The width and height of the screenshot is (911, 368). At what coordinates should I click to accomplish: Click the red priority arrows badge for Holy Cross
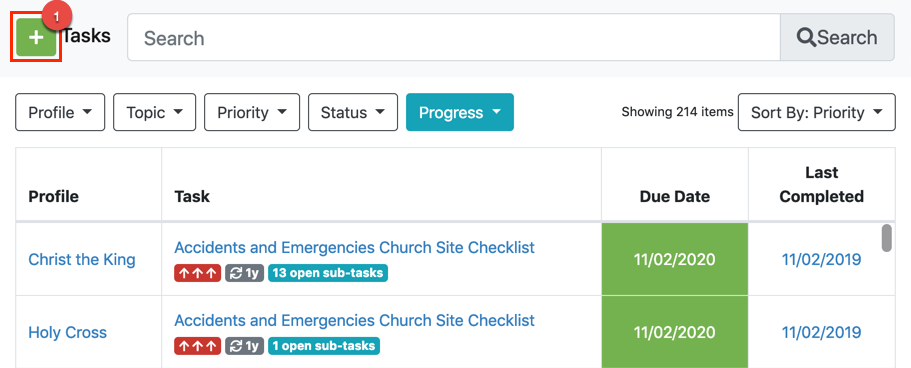click(x=198, y=346)
